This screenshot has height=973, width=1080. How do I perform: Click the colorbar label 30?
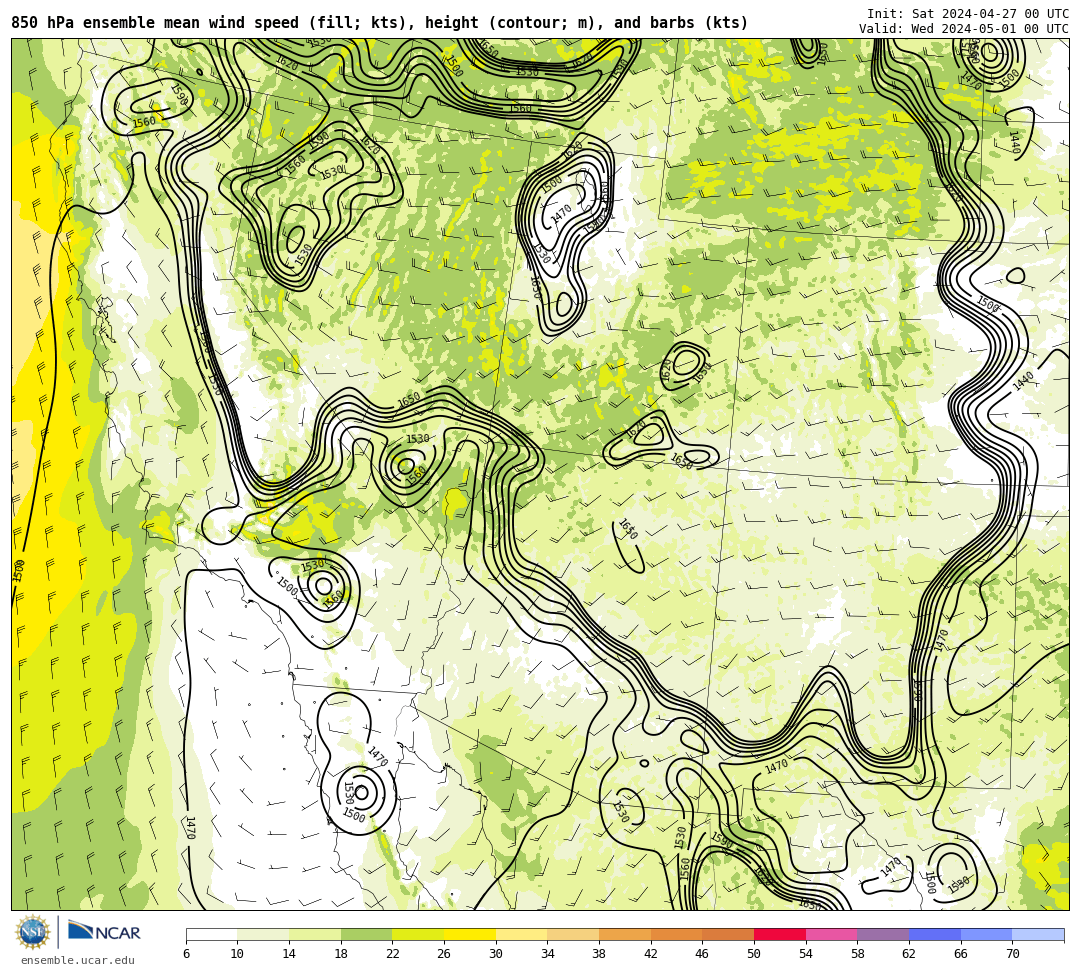[x=496, y=954]
